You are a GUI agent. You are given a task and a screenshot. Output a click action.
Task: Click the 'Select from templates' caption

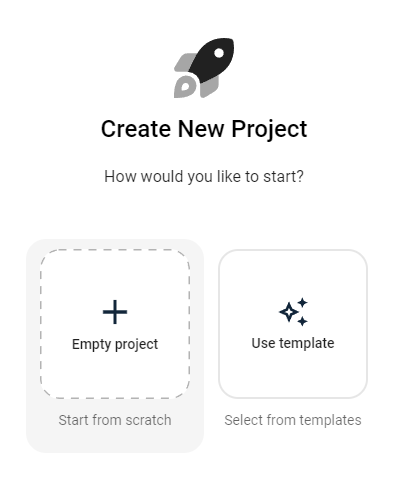293,420
